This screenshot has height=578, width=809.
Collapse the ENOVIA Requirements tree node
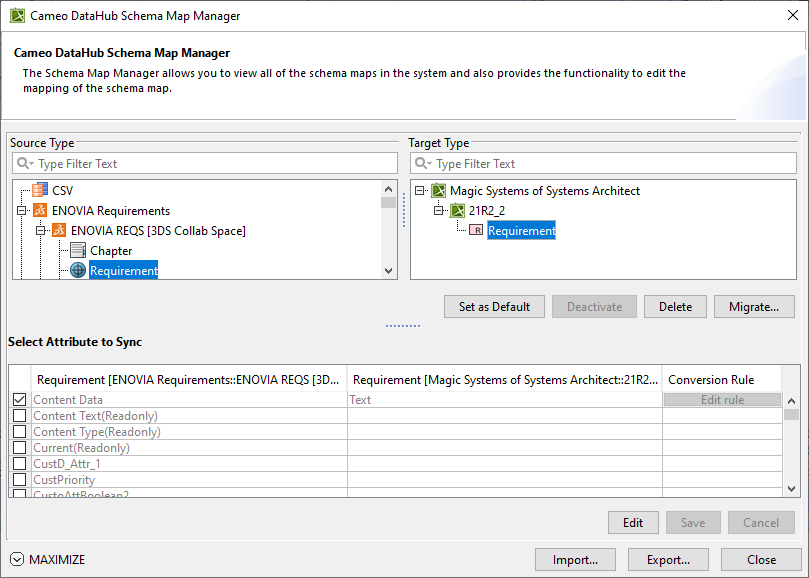(21, 211)
